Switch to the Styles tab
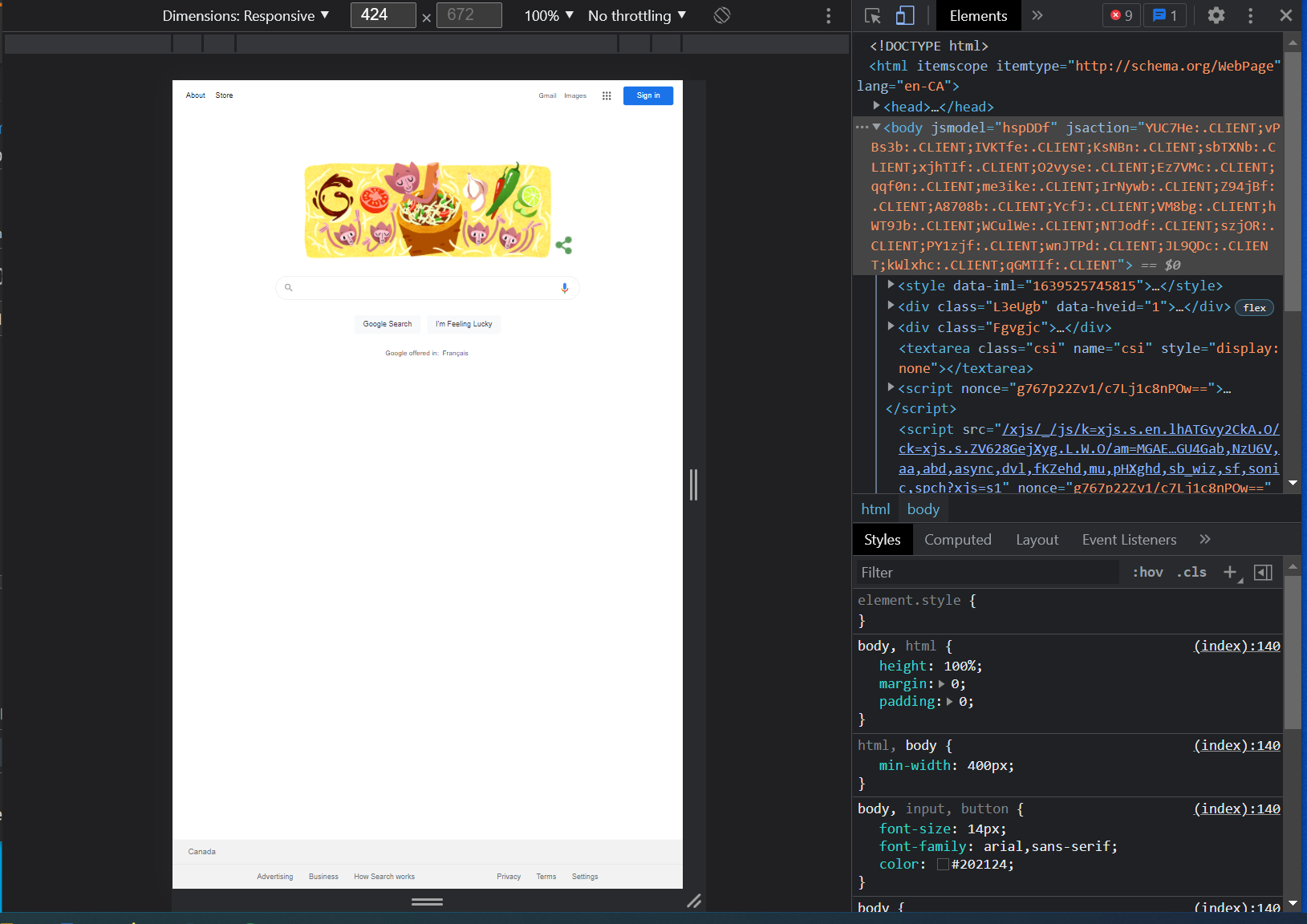The width and height of the screenshot is (1307, 924). click(883, 540)
